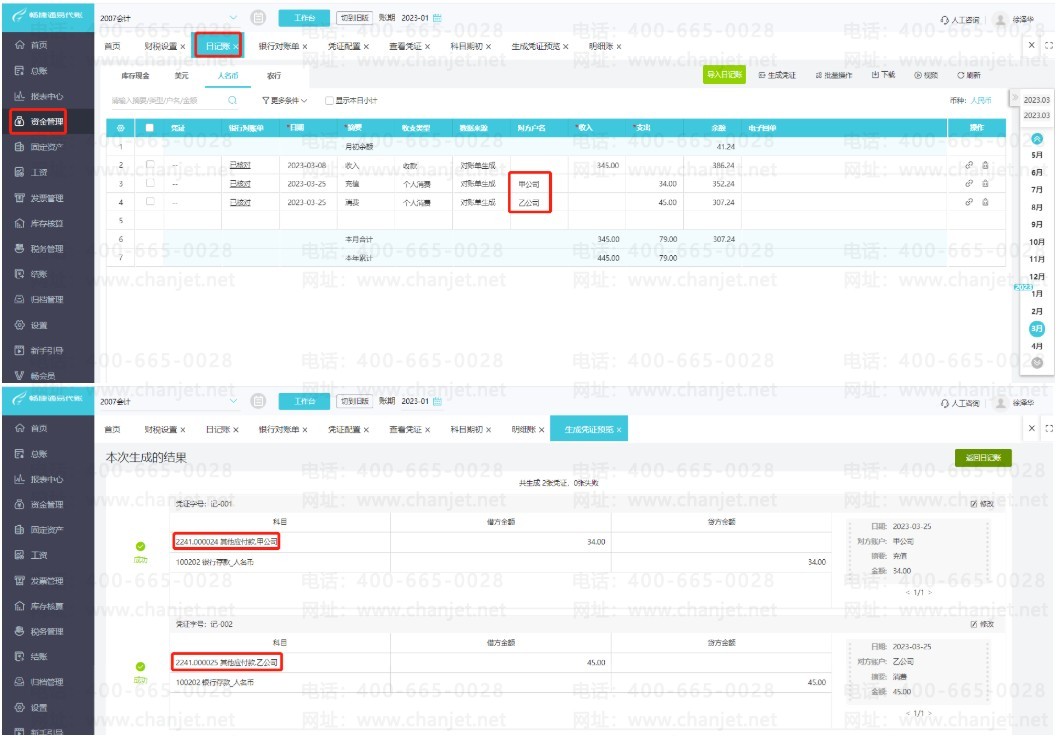Screen dimensions: 1063x741
Task: Expand the 更多条件 filter dropdown
Action: pos(285,100)
